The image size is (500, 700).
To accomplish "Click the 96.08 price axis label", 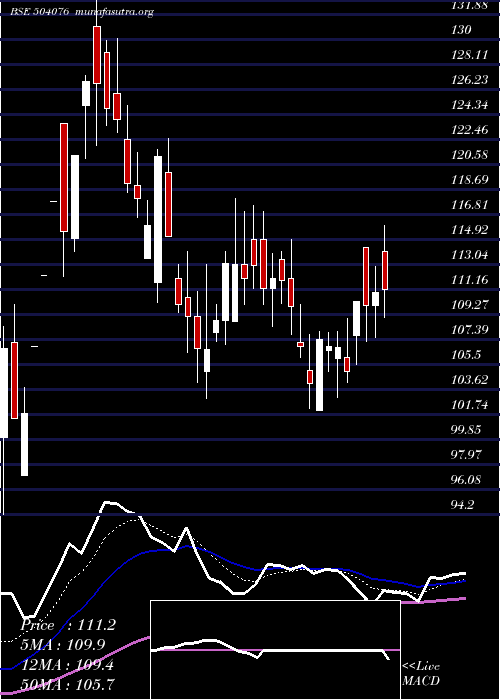I will tap(466, 480).
